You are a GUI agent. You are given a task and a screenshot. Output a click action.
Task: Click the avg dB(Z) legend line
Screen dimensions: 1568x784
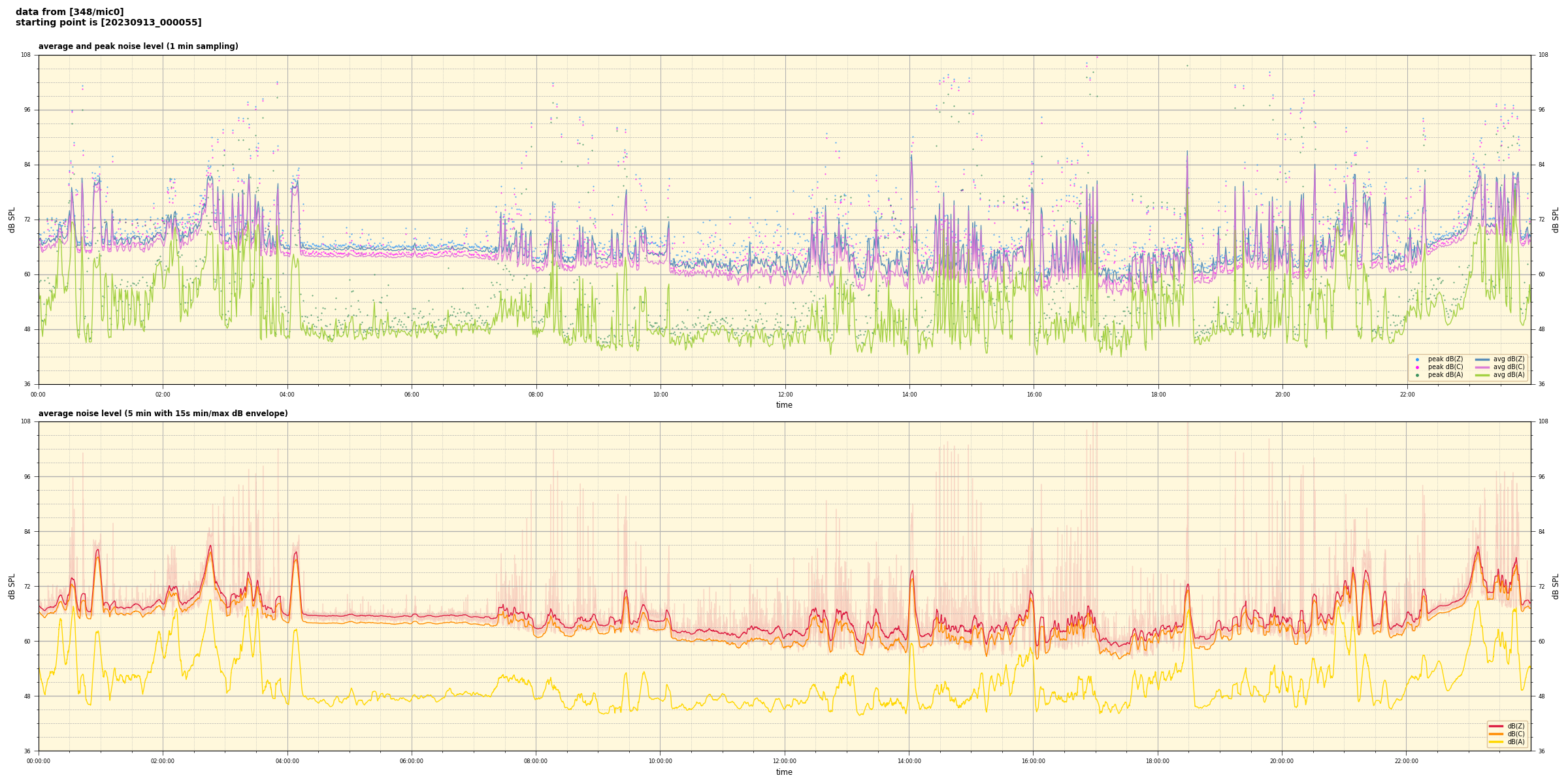[x=1482, y=359]
